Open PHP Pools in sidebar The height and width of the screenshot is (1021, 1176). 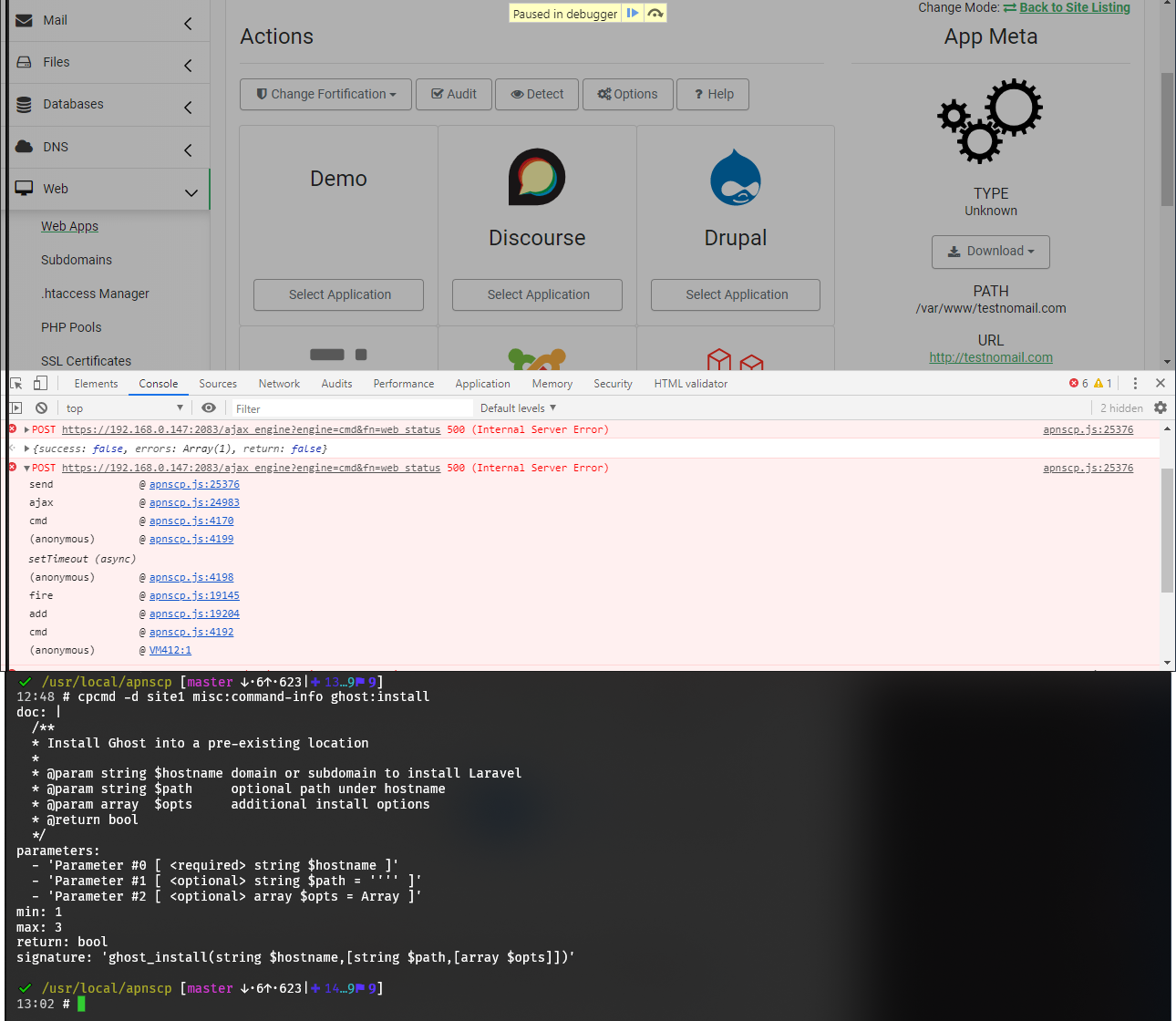pyautogui.click(x=71, y=327)
